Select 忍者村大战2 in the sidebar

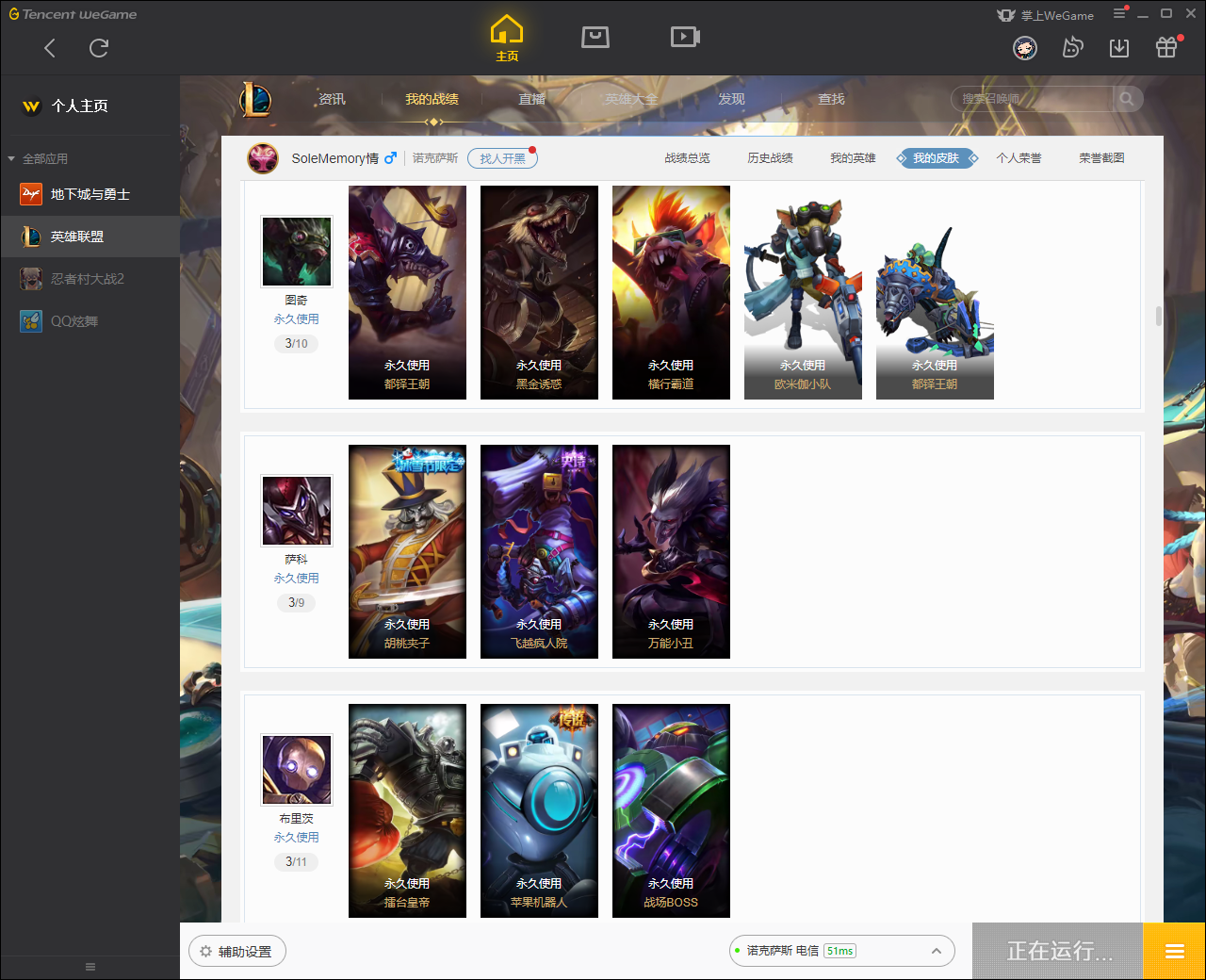click(x=90, y=279)
